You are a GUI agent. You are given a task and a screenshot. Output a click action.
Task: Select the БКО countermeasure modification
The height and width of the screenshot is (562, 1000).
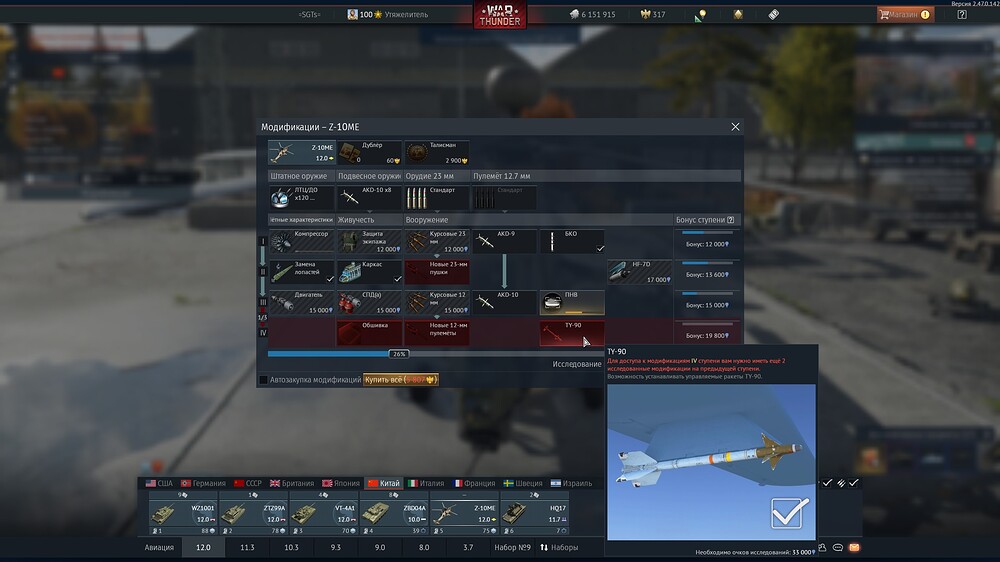pyautogui.click(x=572, y=242)
